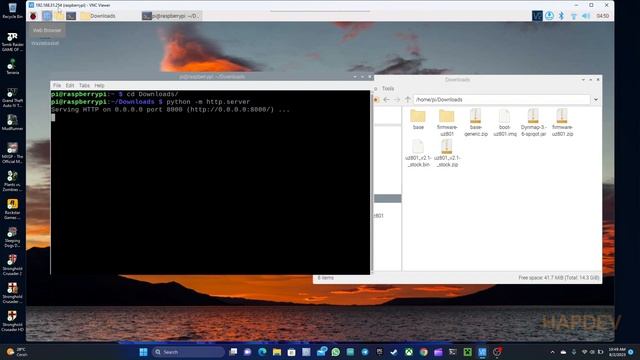Open the Stronghold Crusader HD shortcut
640x360 pixels.
click(12, 321)
